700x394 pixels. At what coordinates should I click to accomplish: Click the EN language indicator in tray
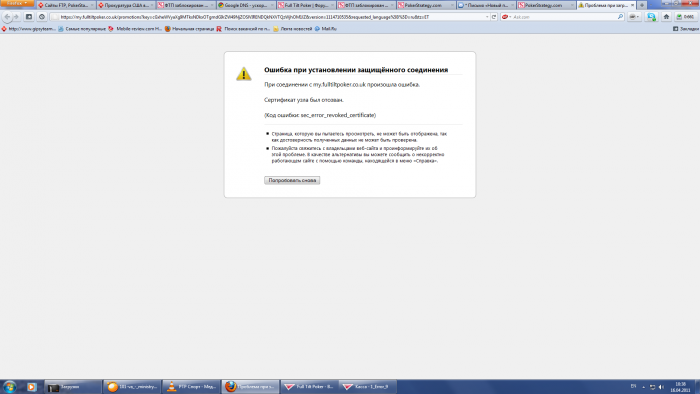coord(633,386)
